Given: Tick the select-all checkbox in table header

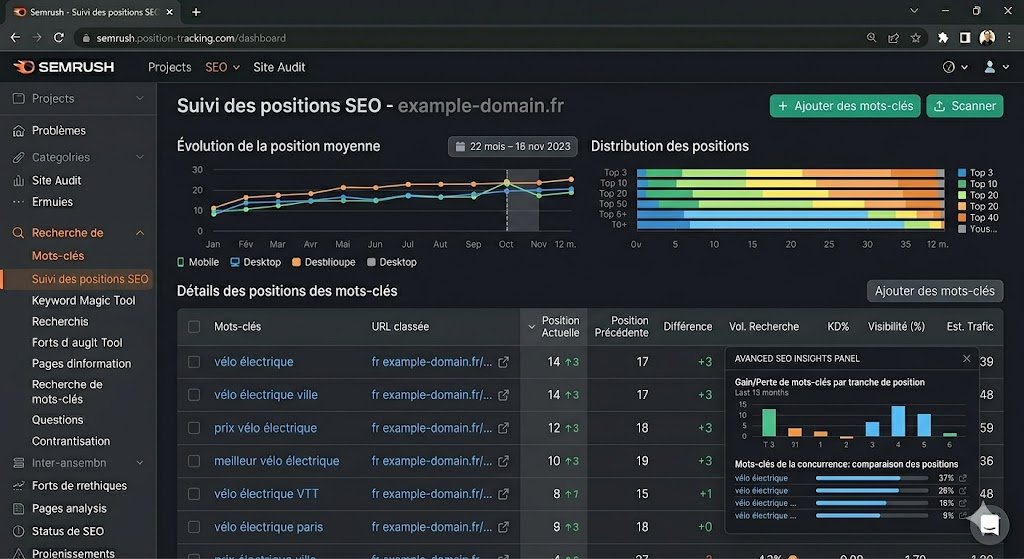Looking at the screenshot, I should (x=194, y=327).
